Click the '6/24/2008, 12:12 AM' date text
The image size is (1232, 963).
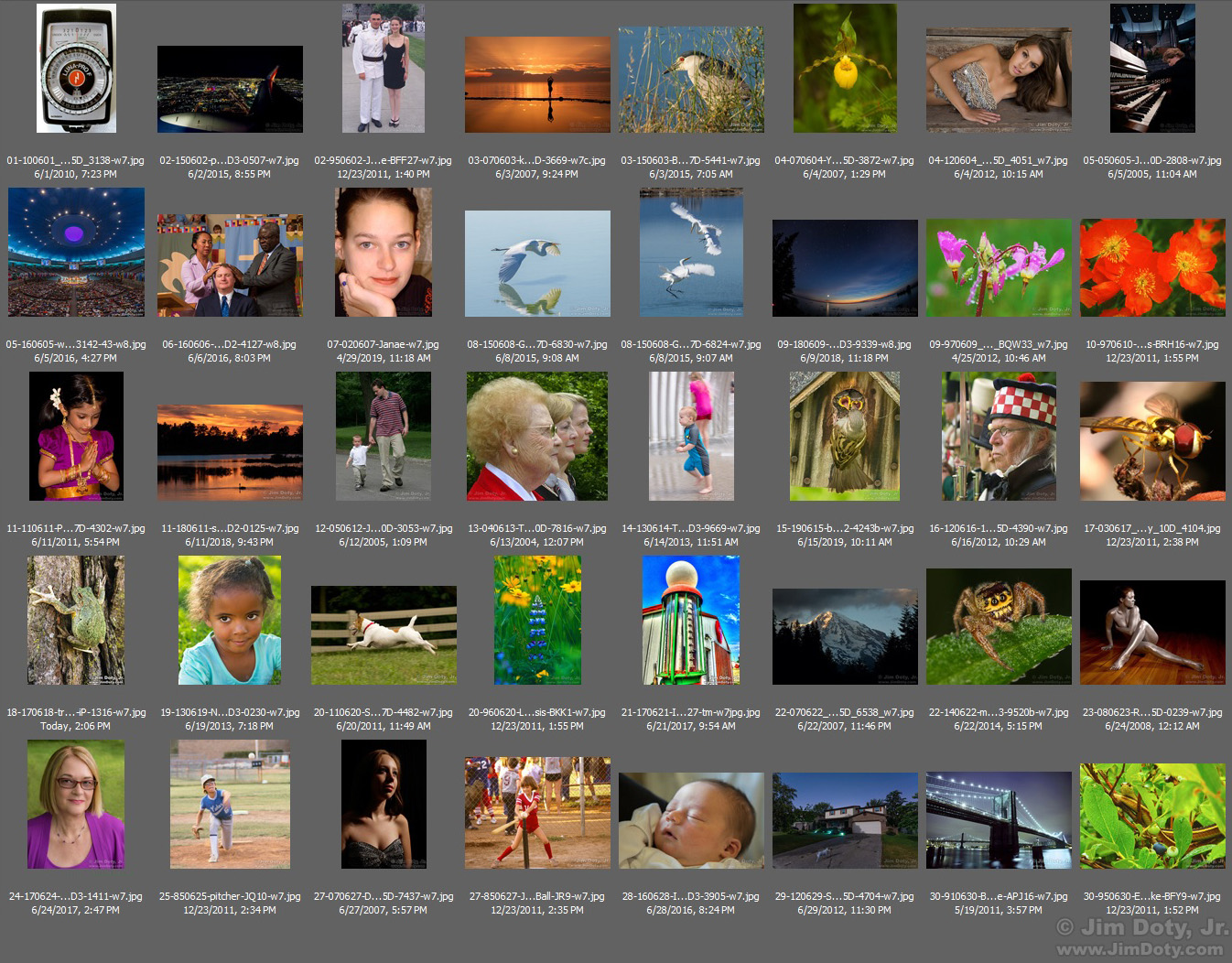coord(1152,727)
